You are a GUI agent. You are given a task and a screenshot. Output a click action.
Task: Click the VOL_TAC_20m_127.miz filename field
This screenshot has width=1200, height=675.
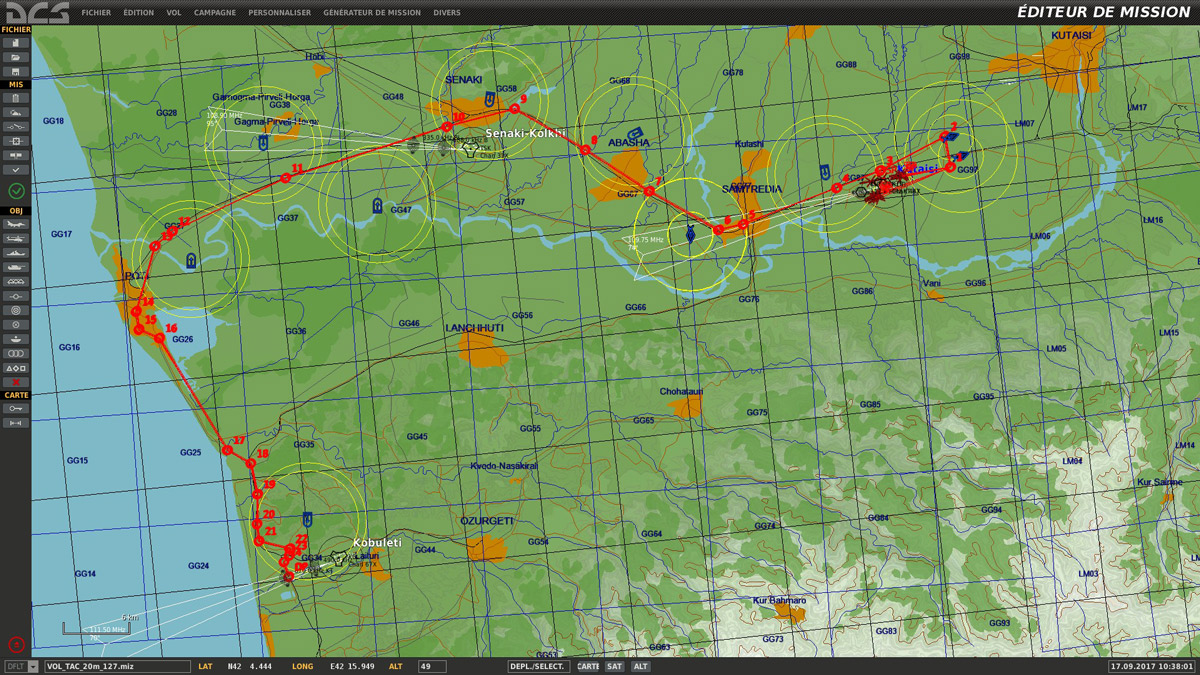pyautogui.click(x=117, y=666)
